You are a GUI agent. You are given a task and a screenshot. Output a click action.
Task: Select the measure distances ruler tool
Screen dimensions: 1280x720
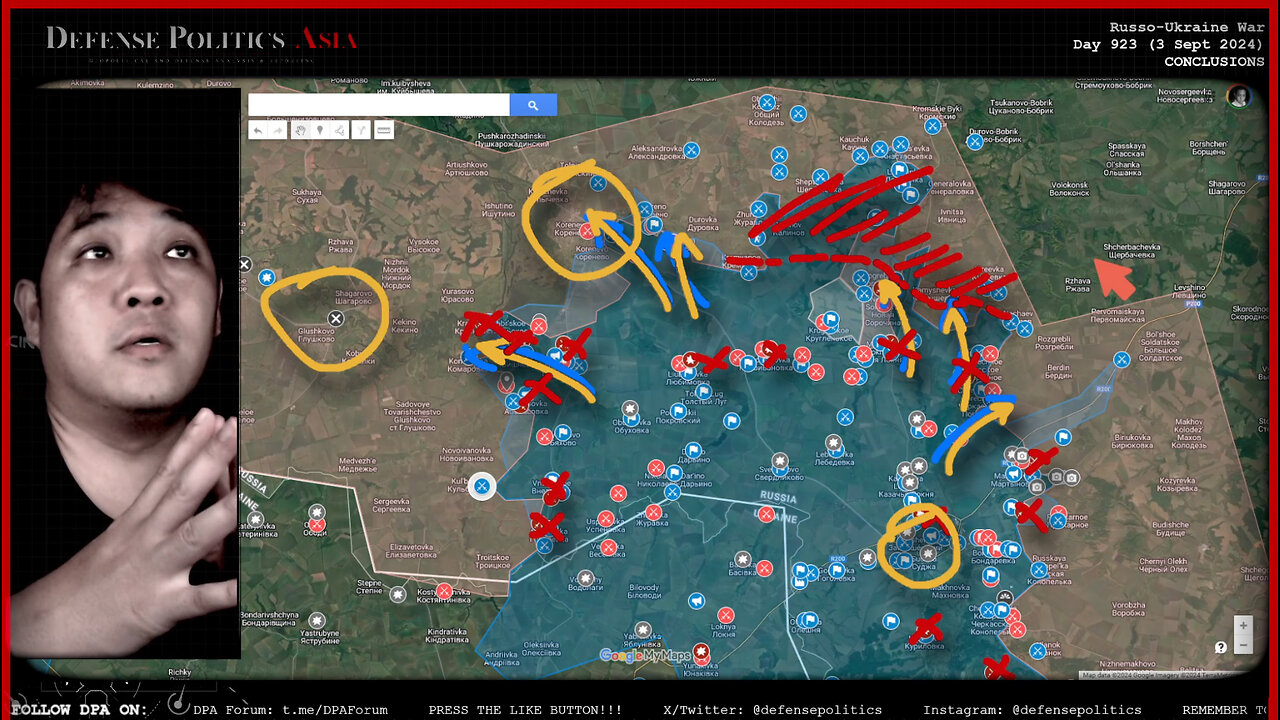coord(383,130)
